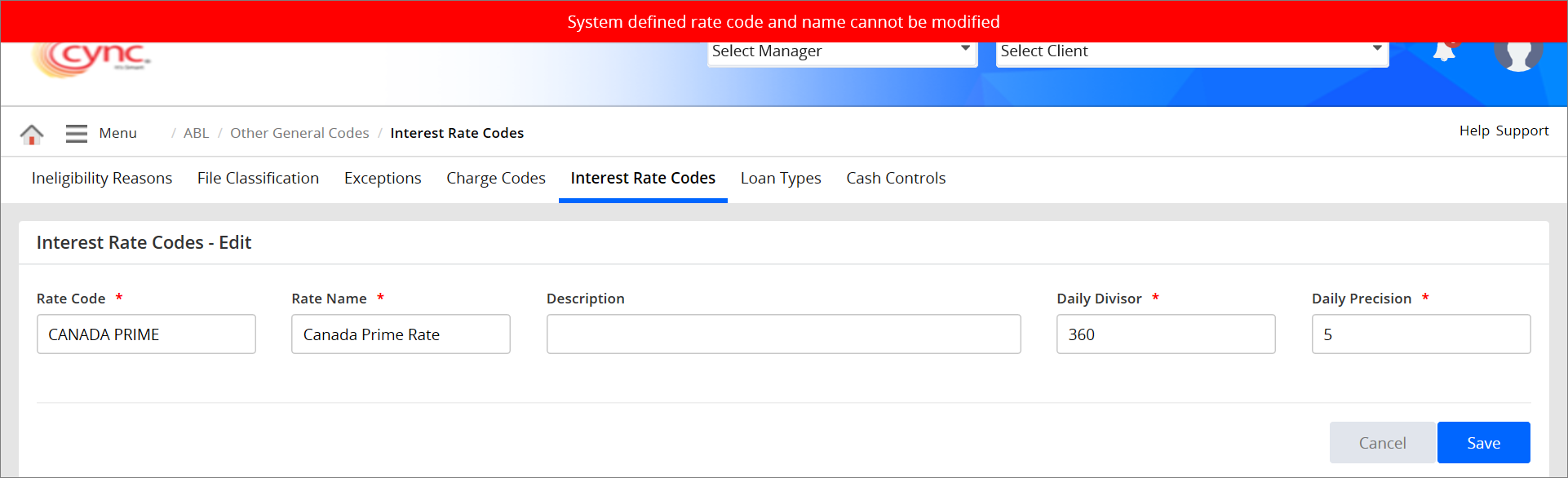Save the interest rate code
This screenshot has width=1568, height=478.
coord(1483,443)
